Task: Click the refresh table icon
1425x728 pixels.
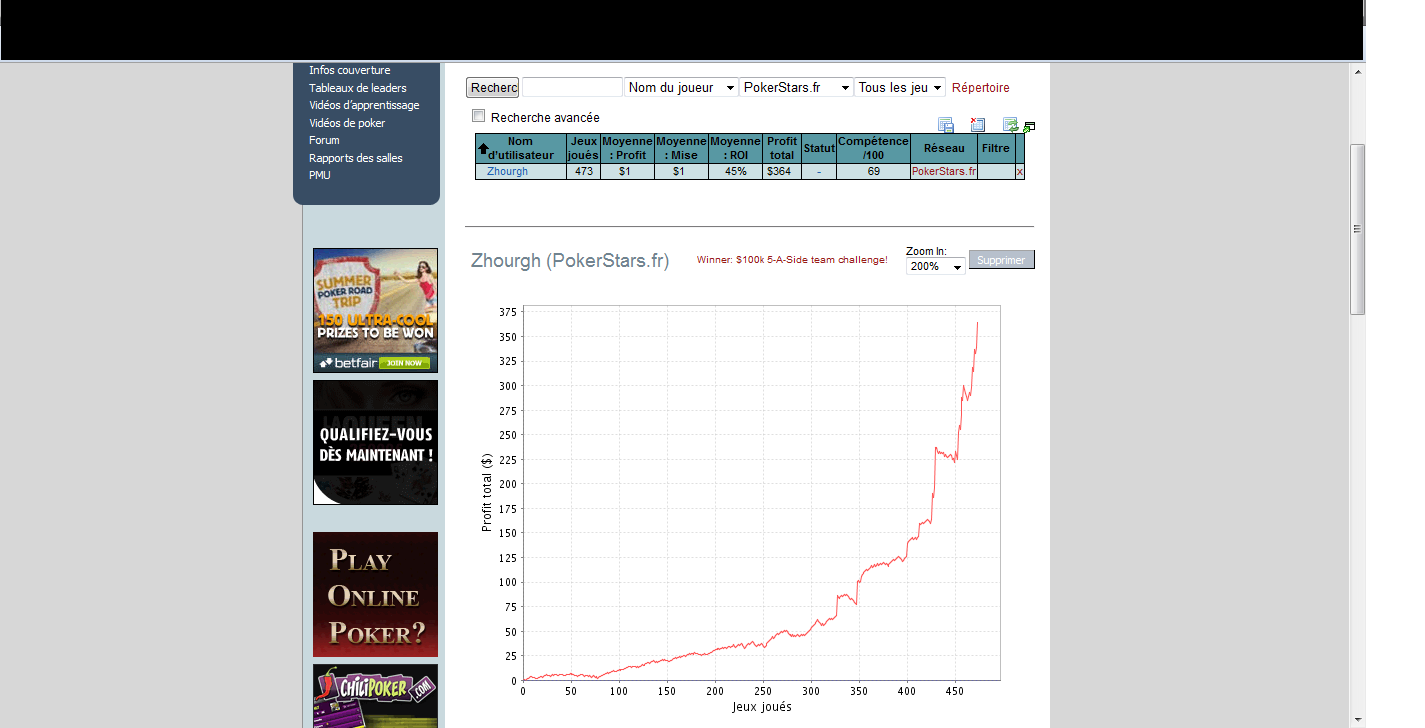Action: (x=1011, y=125)
